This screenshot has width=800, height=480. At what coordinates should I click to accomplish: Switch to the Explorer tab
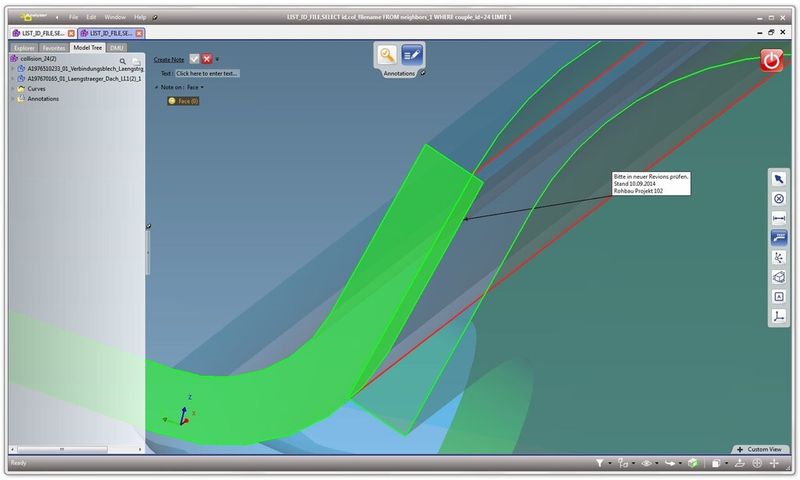24,48
